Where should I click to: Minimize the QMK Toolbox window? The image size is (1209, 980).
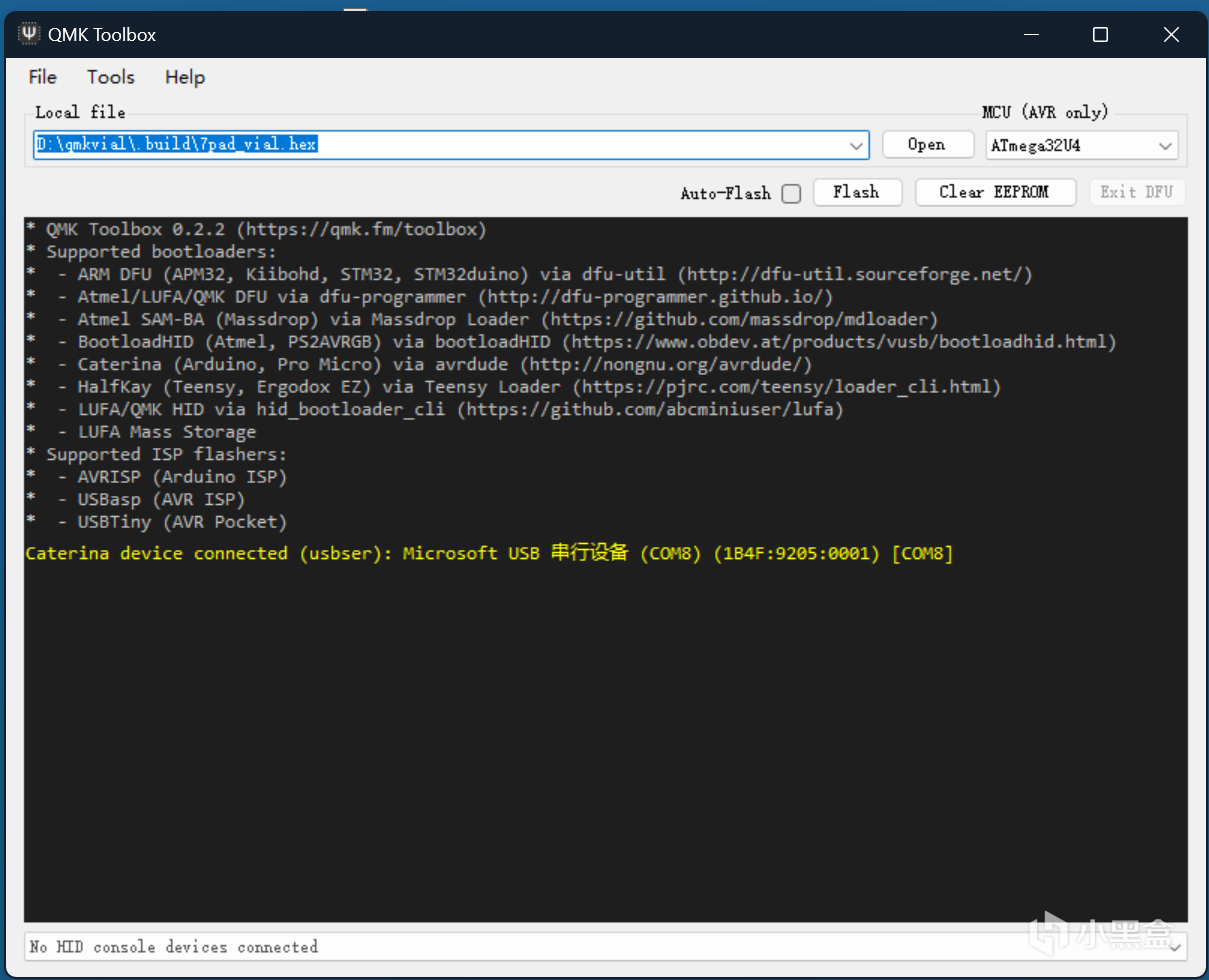1030,35
